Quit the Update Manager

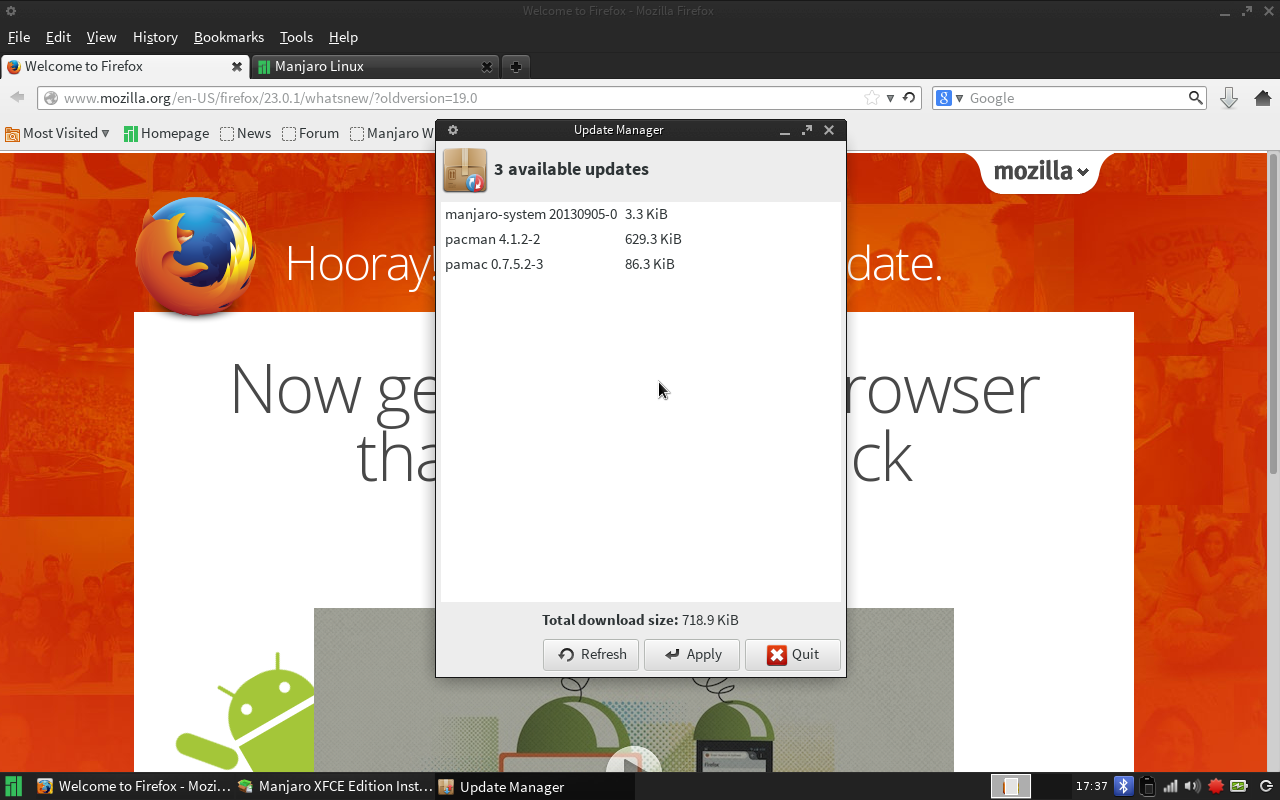click(793, 655)
